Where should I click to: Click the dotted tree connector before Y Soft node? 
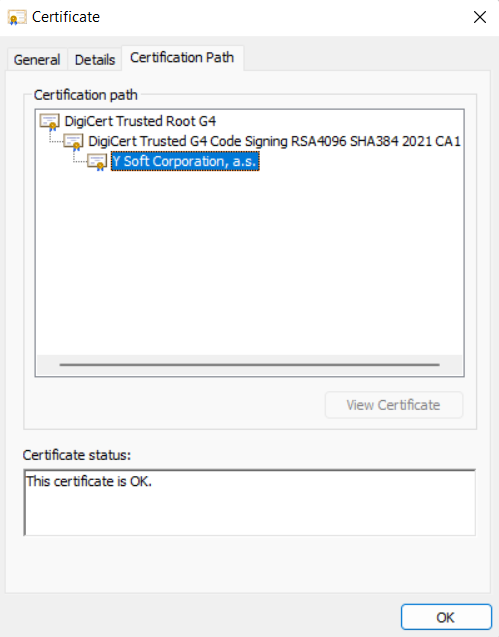tap(80, 158)
